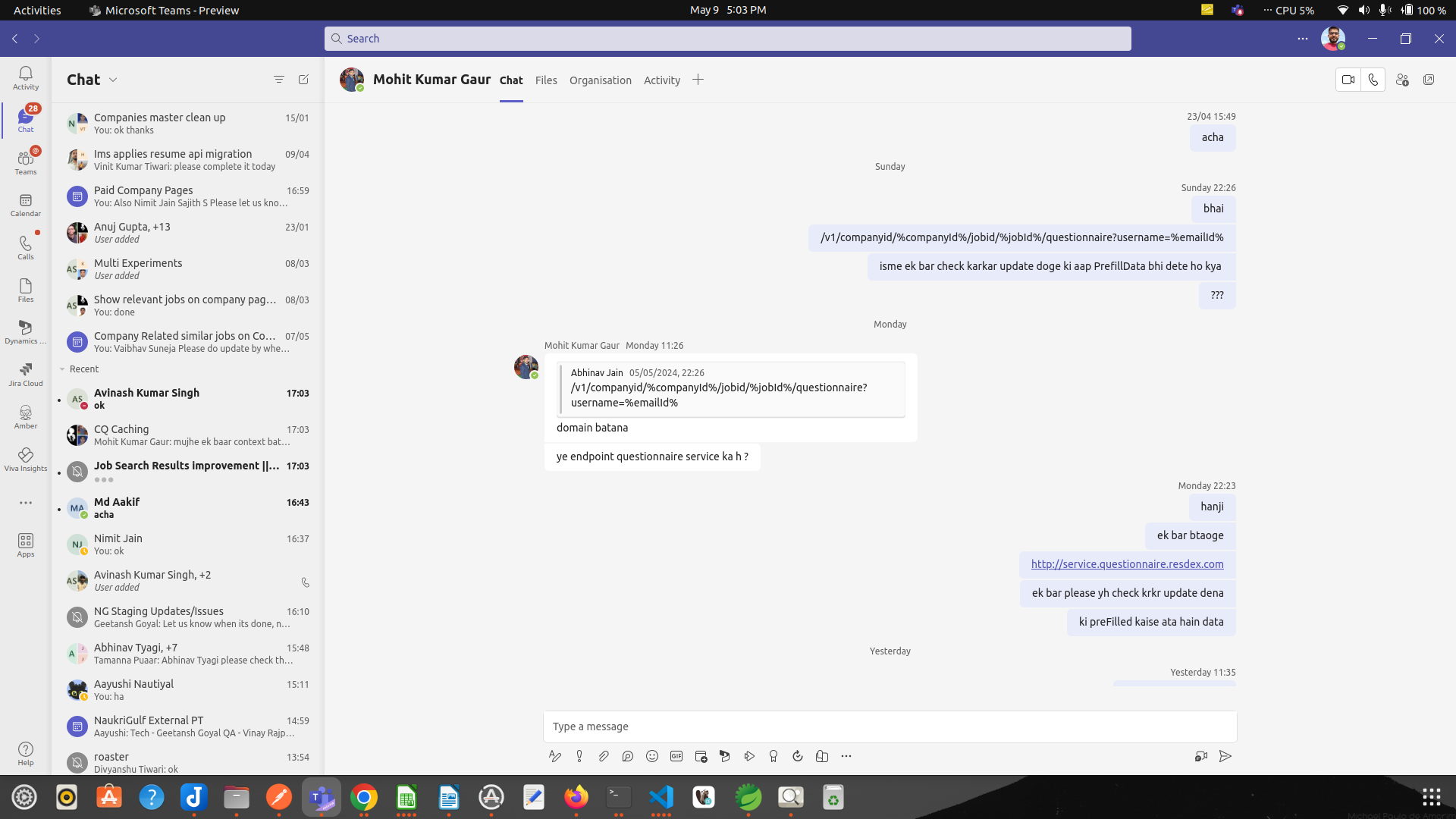Screen dimensions: 1456x819
Task: Send the message with arrow icon
Action: point(1225,756)
